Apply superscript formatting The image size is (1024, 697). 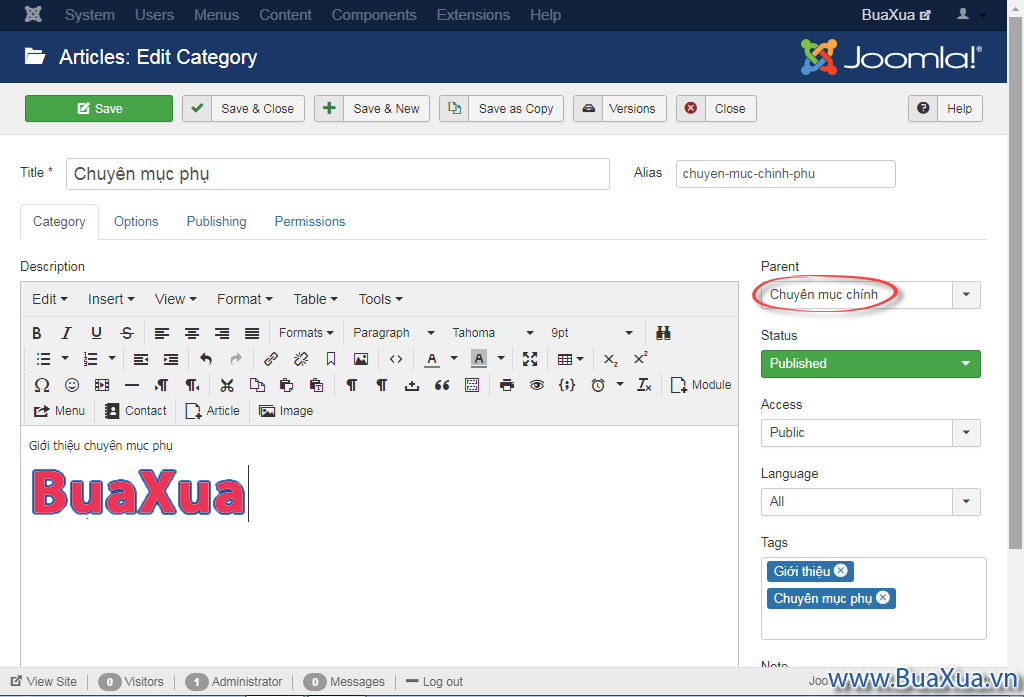(640, 359)
